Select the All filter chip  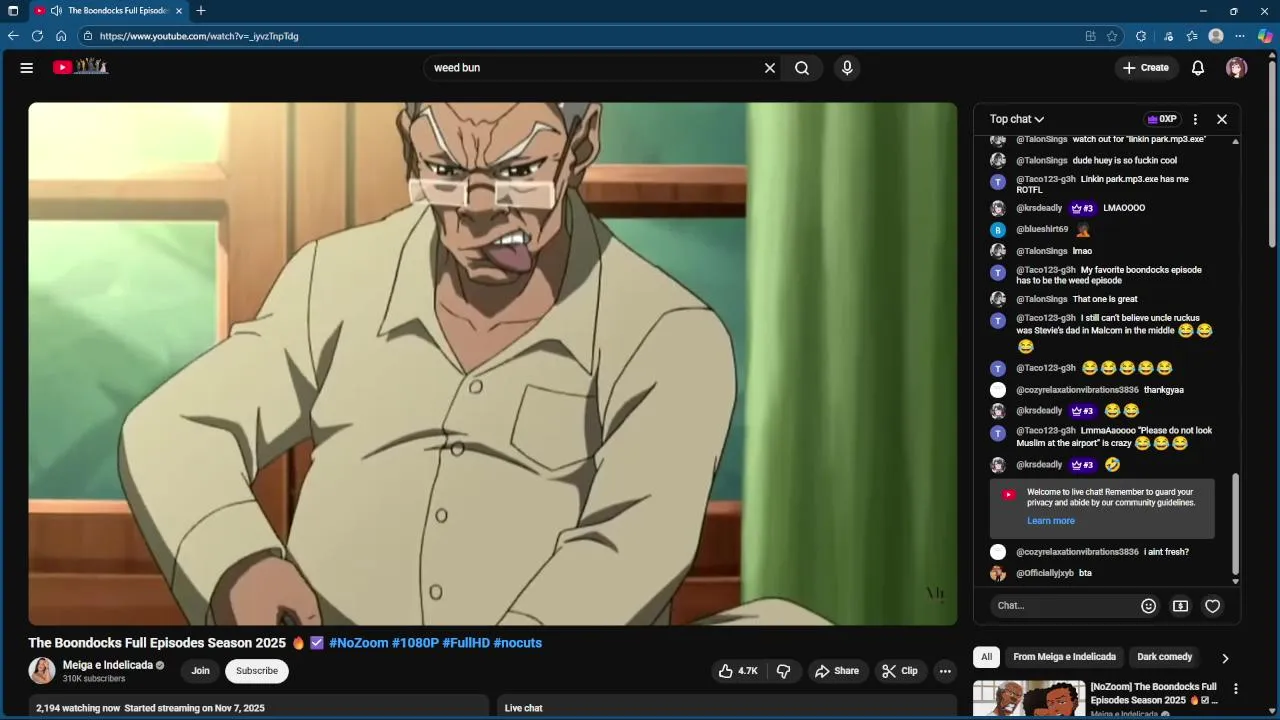tap(986, 657)
